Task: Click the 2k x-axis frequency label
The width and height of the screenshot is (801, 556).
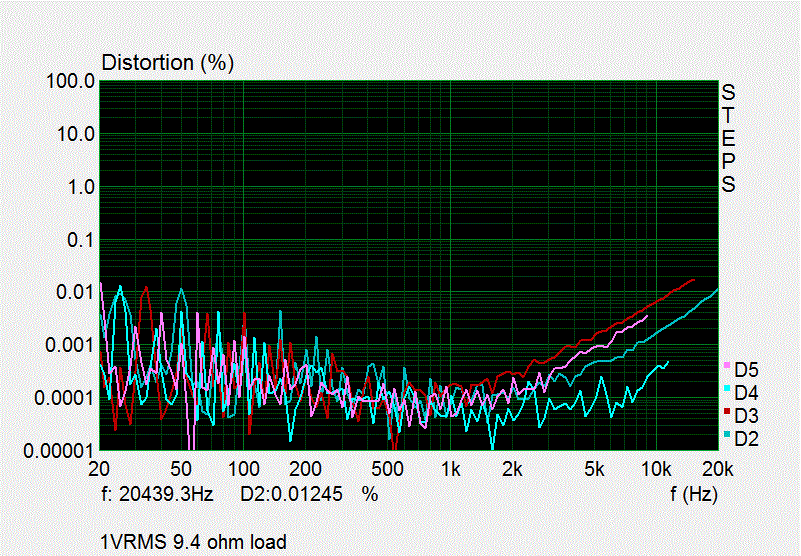Action: click(512, 469)
